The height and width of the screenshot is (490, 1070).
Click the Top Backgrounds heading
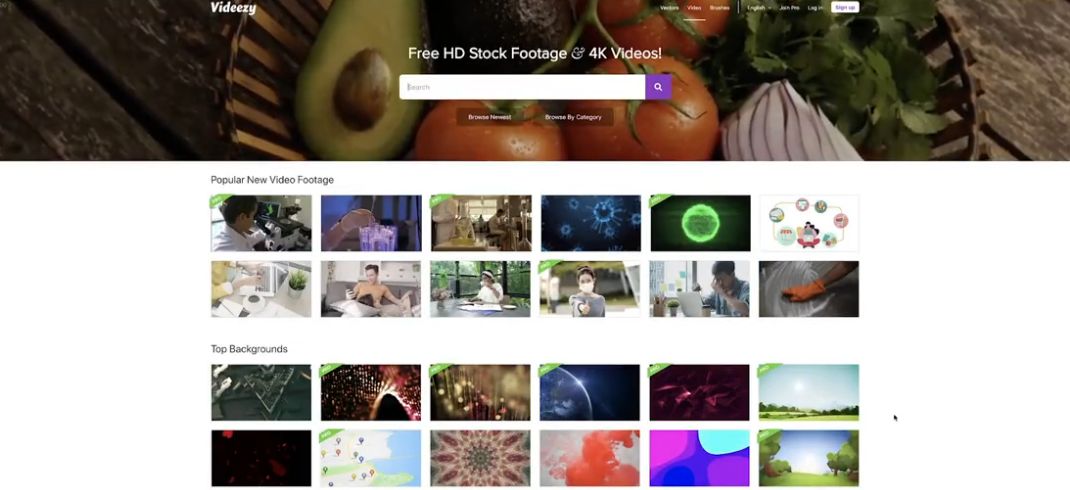point(249,349)
